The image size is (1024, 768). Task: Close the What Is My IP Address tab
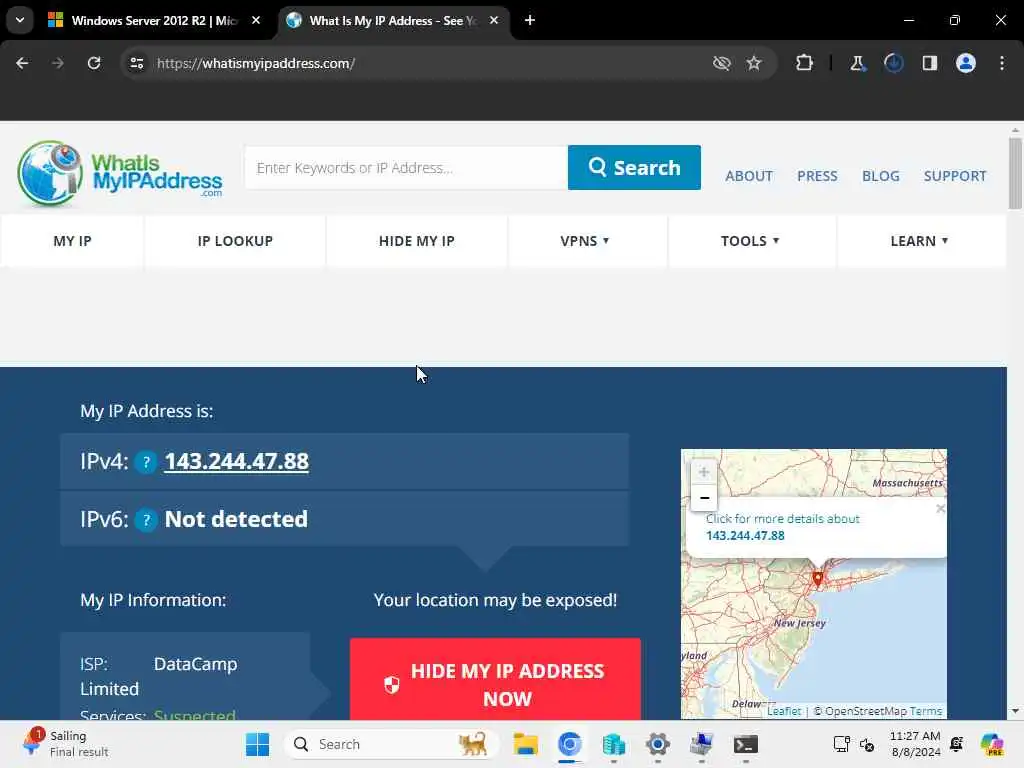tap(494, 20)
